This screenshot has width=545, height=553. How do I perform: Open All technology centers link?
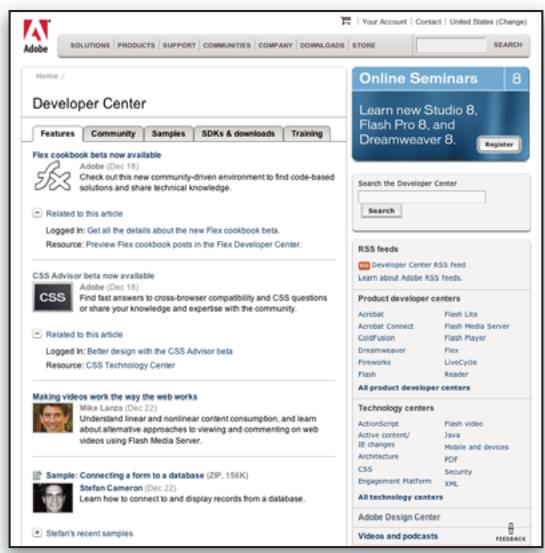400,497
